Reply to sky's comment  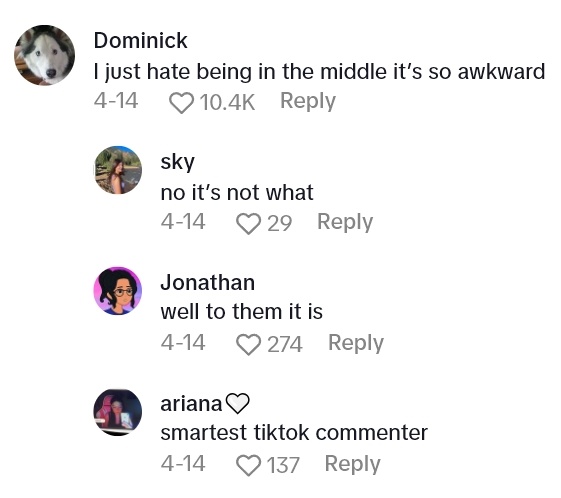pyautogui.click(x=345, y=223)
